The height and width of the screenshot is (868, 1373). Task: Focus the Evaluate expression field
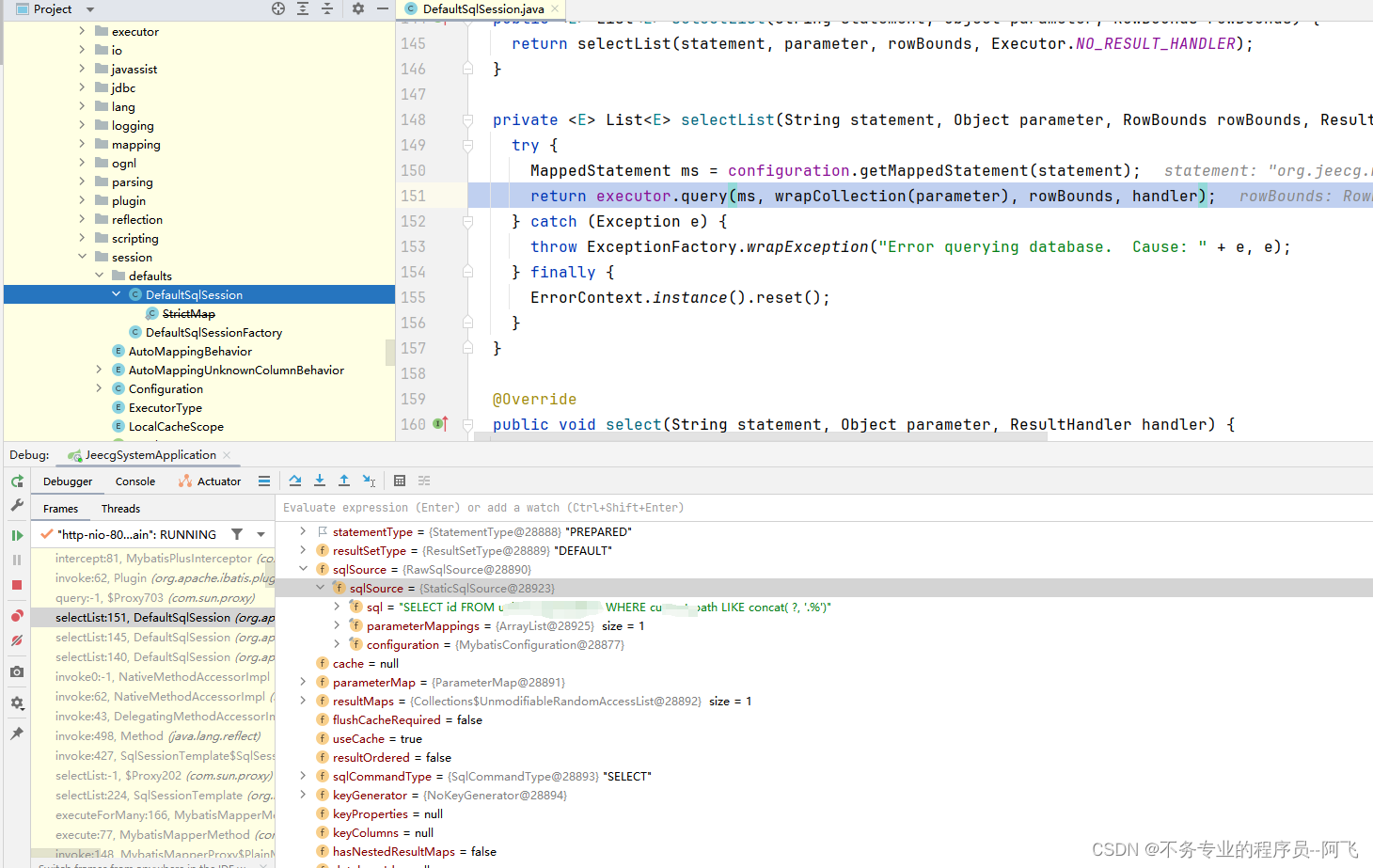824,508
